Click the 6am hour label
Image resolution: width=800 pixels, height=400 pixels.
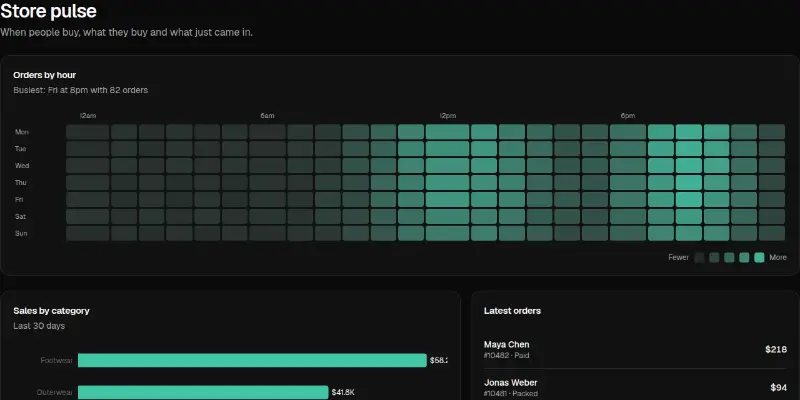(267, 116)
